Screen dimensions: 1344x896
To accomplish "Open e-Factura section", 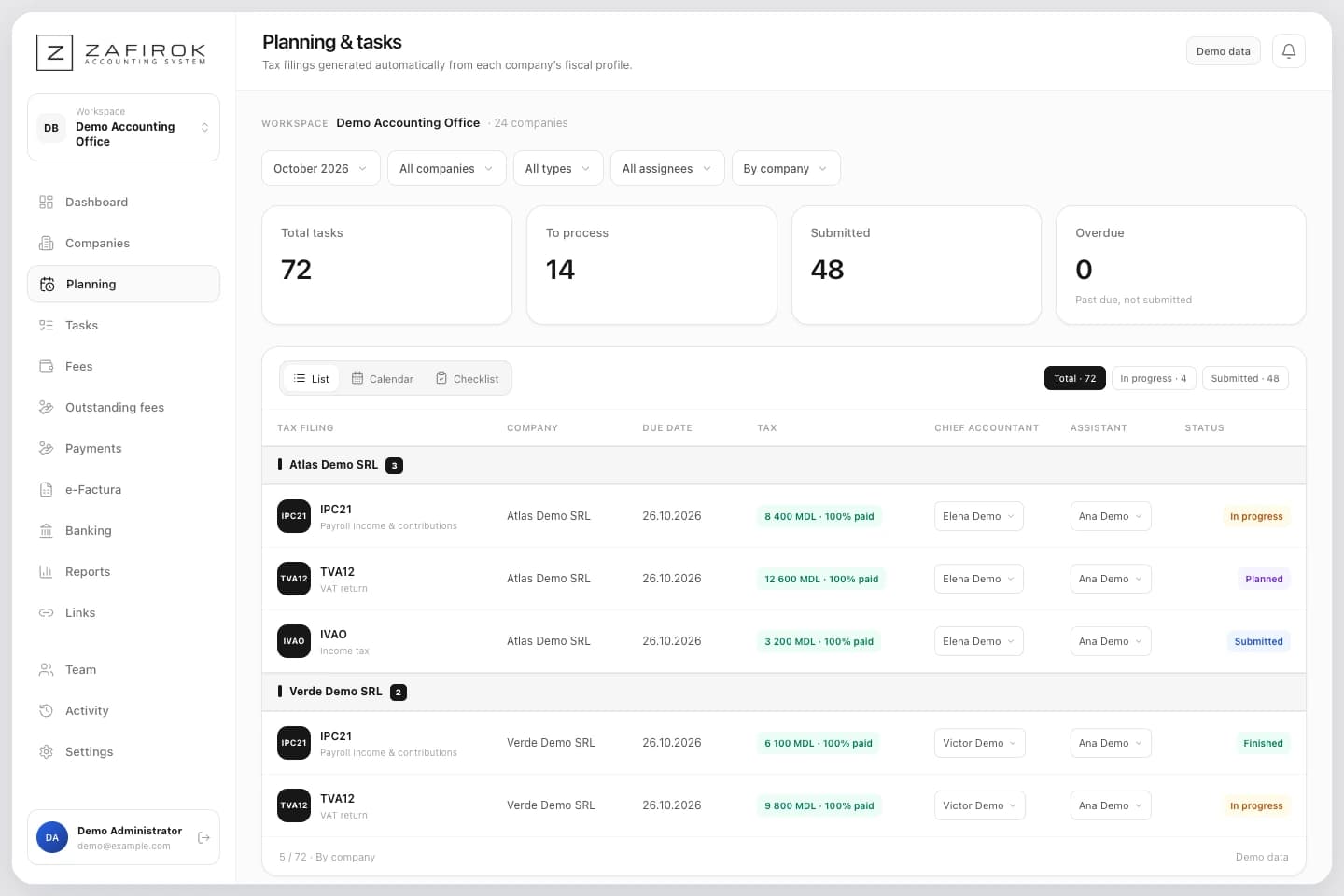I will click(x=124, y=490).
